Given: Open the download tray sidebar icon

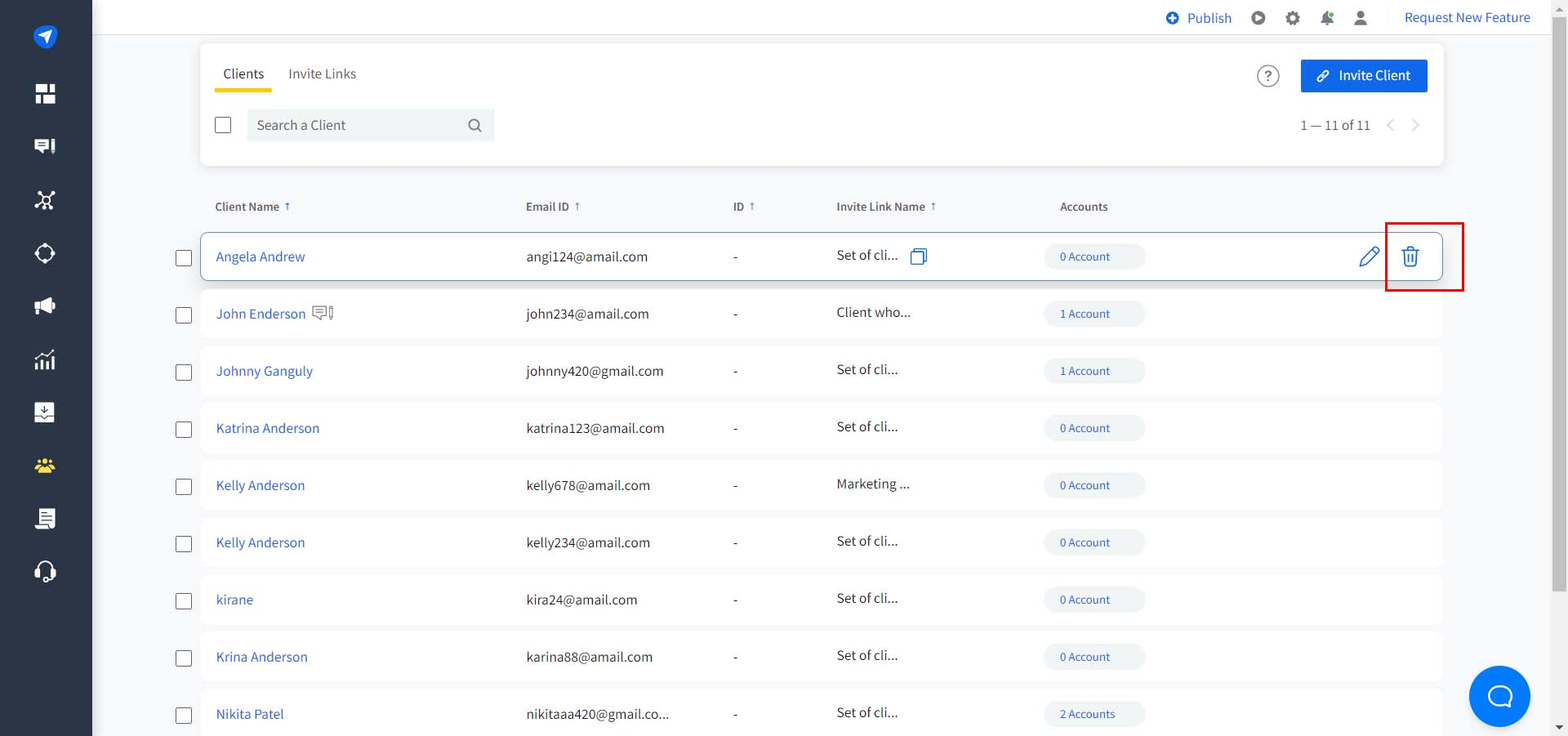Looking at the screenshot, I should (x=45, y=413).
